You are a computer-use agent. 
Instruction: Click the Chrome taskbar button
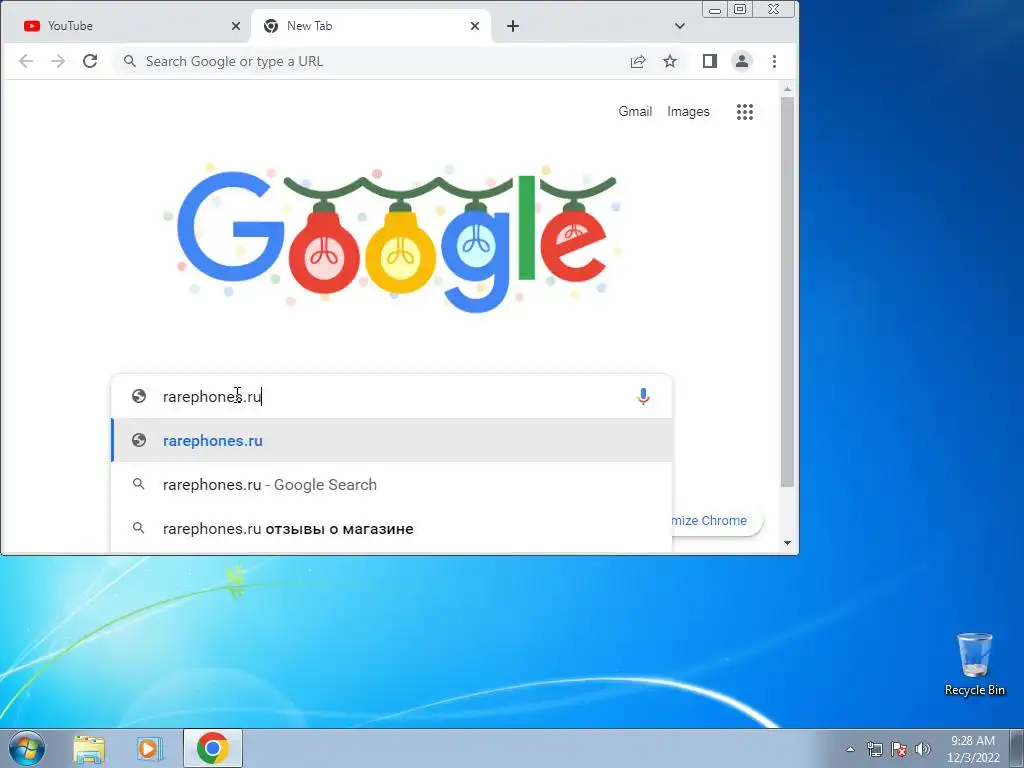pos(213,748)
